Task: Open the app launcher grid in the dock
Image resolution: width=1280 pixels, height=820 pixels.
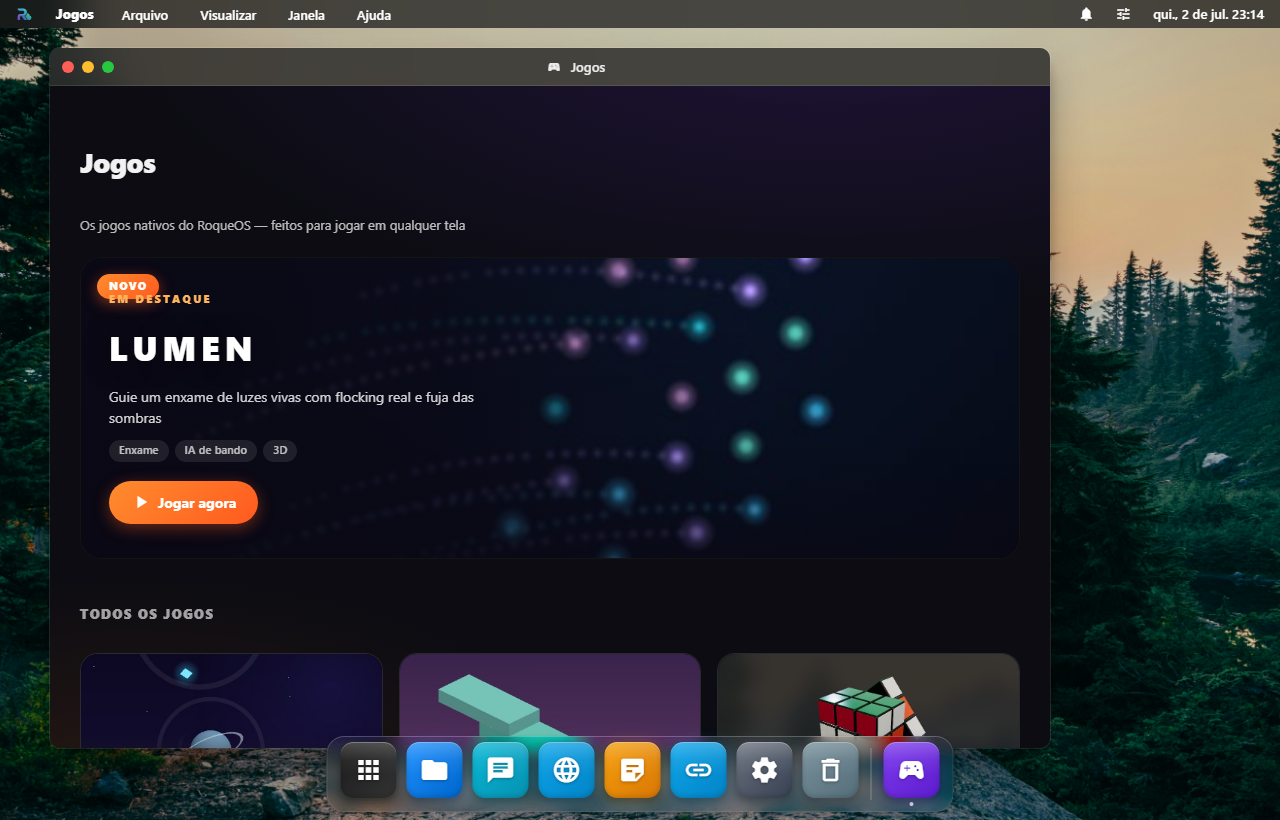Action: [x=369, y=770]
